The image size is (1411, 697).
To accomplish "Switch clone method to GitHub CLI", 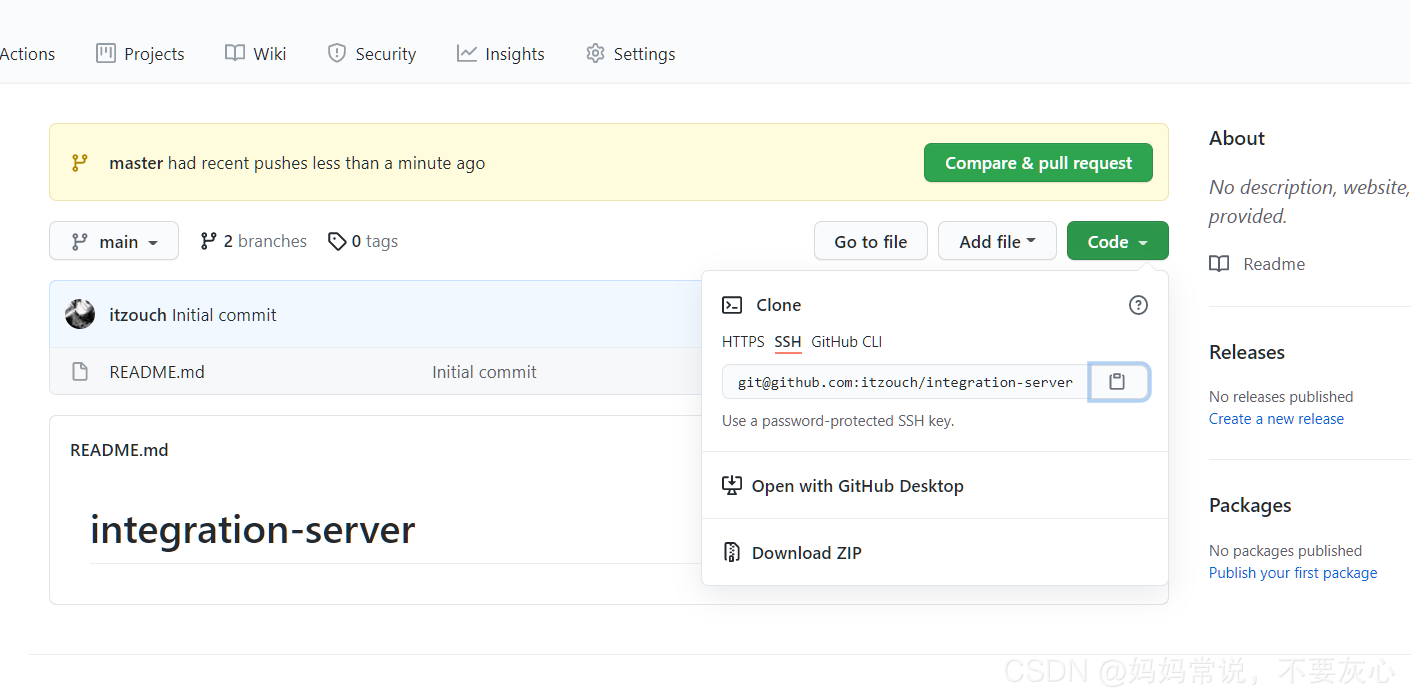I will pyautogui.click(x=846, y=341).
